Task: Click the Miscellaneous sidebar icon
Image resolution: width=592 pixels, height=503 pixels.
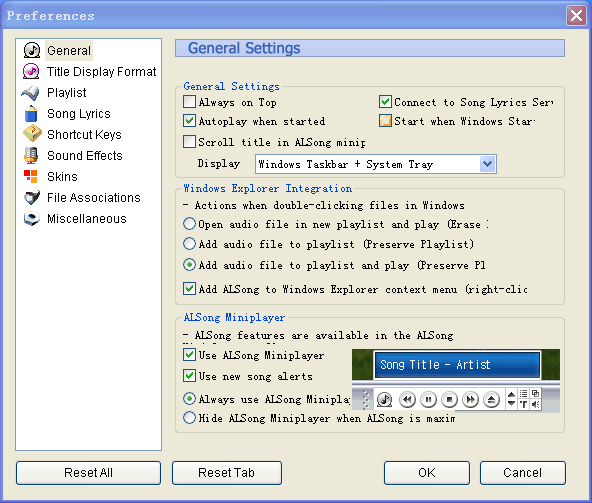Action: click(31, 219)
